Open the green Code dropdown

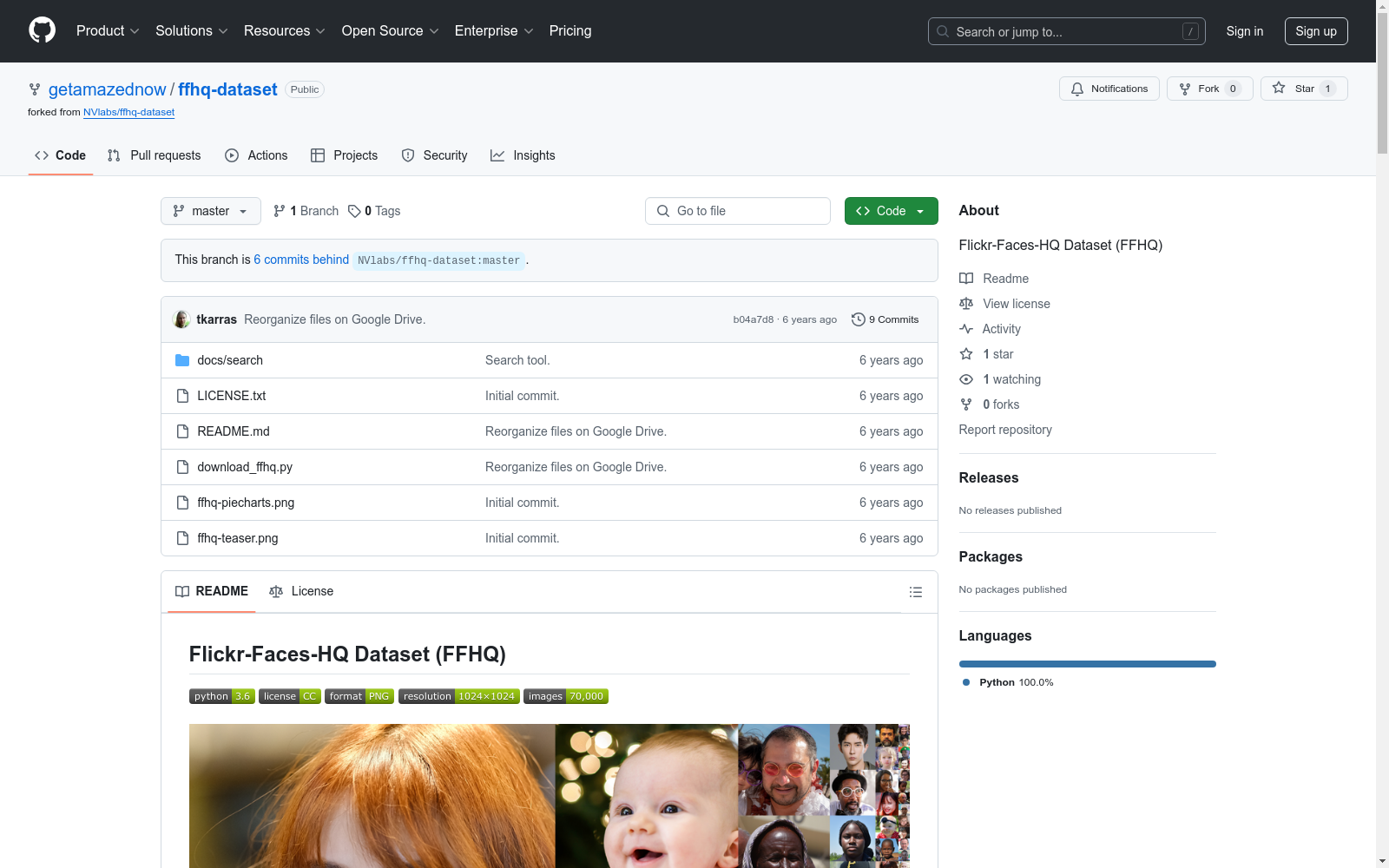tap(892, 211)
